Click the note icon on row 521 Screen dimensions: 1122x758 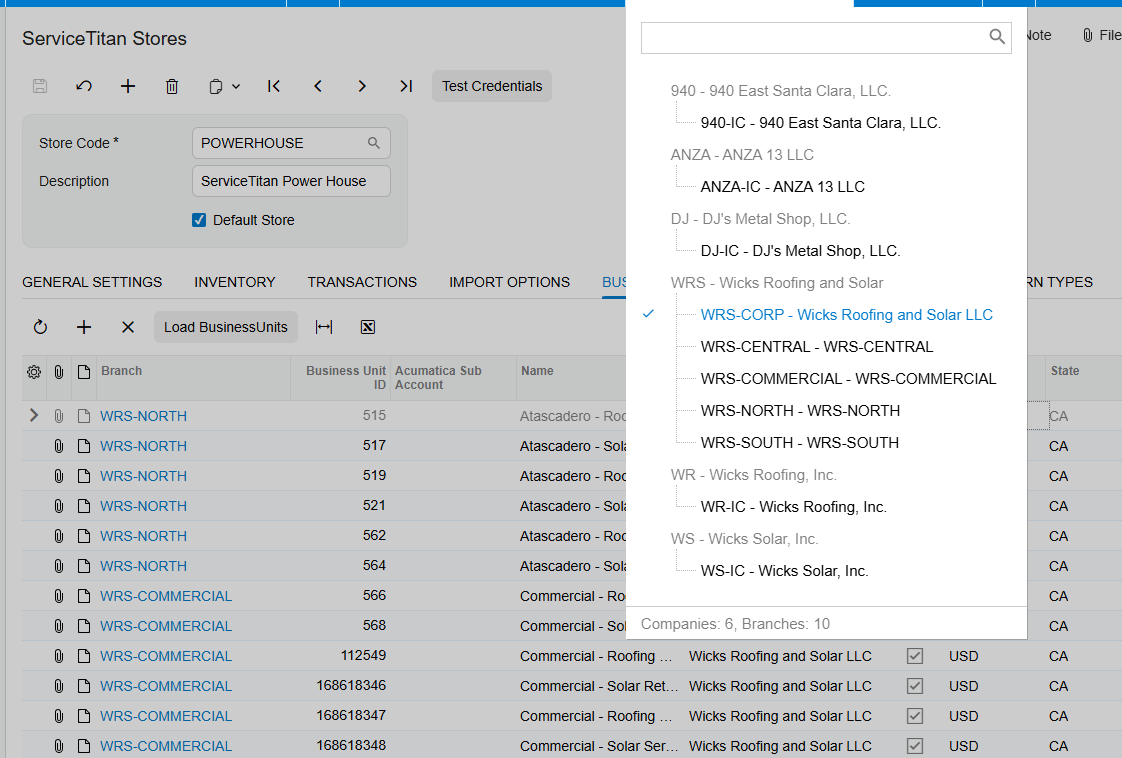84,506
